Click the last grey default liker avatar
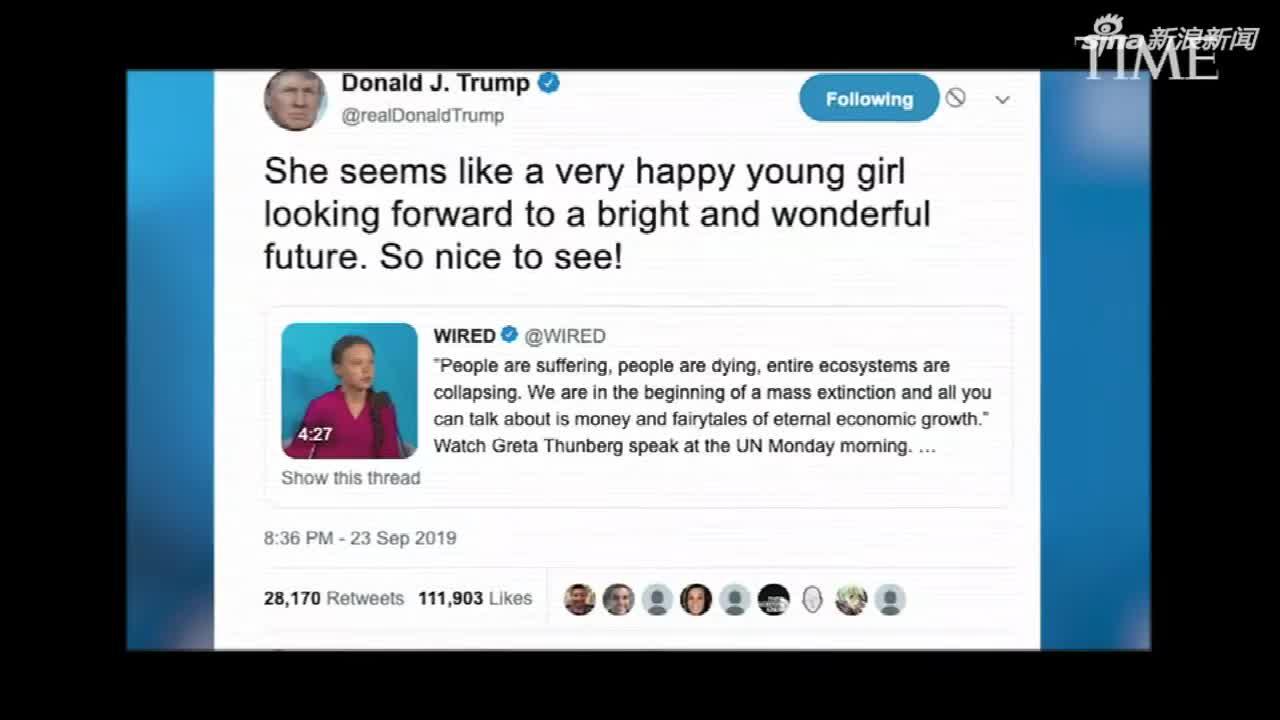The width and height of the screenshot is (1280, 720). coord(890,599)
